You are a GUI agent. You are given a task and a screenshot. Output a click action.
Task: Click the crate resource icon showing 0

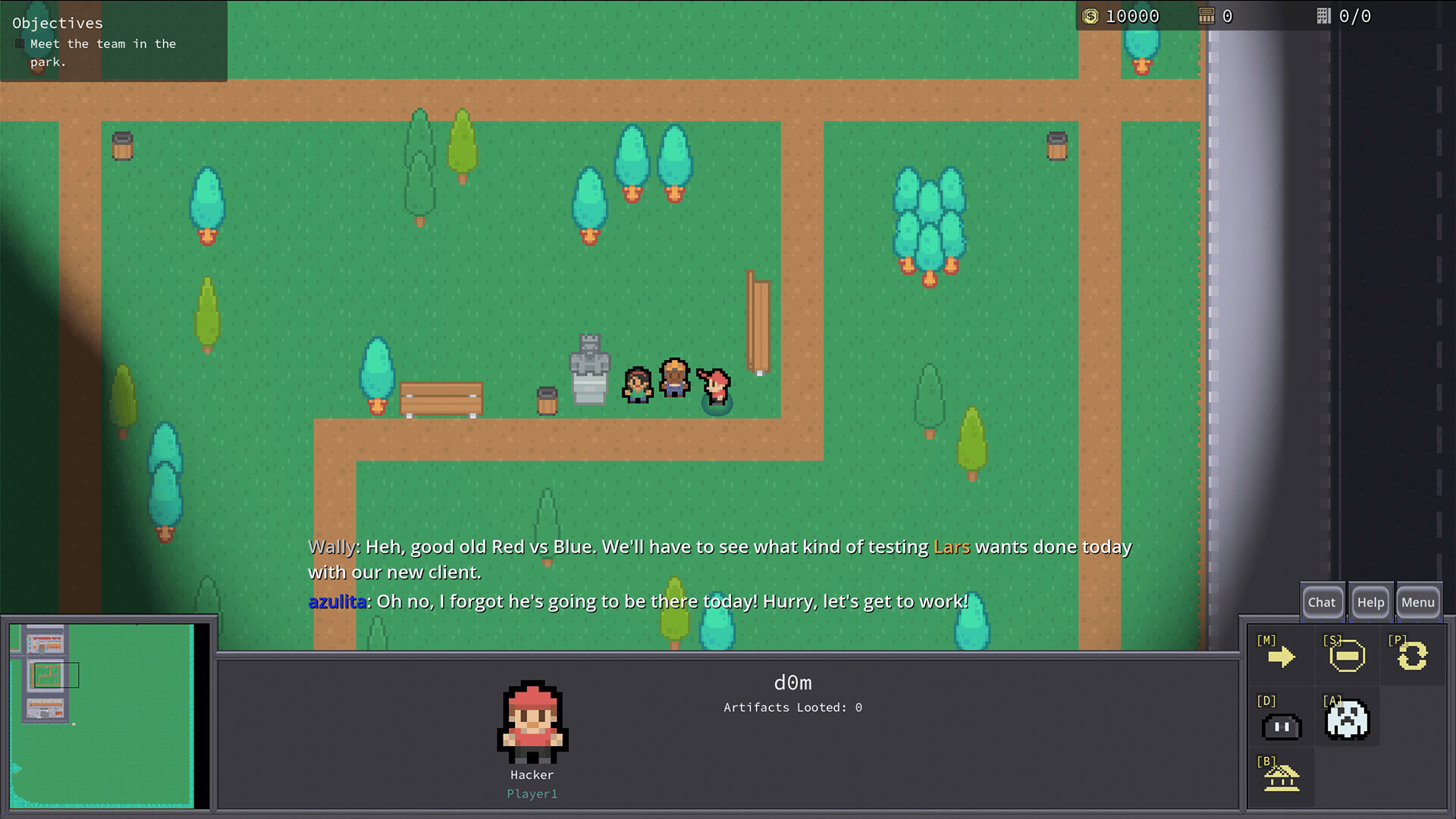[x=1207, y=16]
